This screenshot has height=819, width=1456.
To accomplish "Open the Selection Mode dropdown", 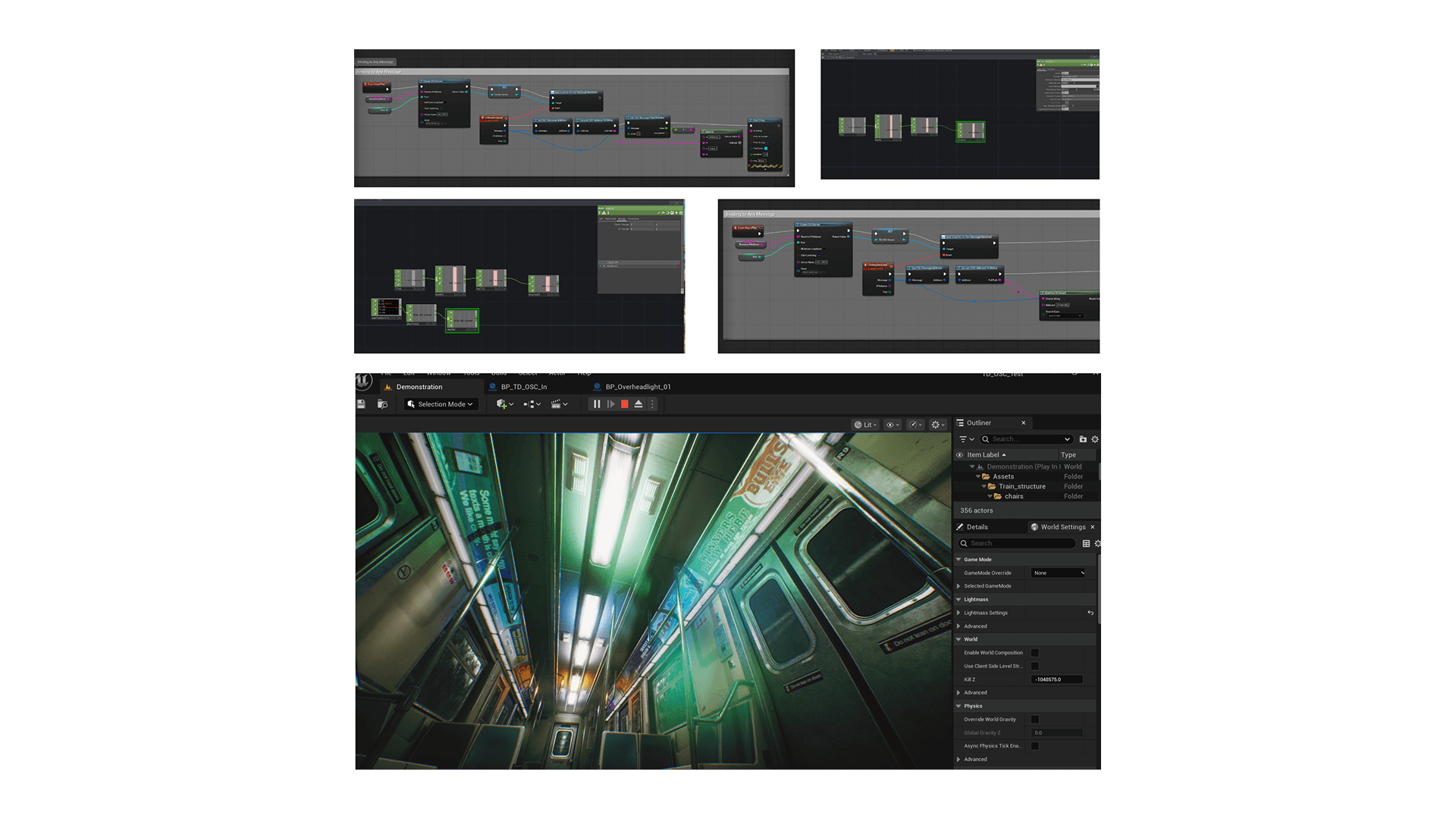I will point(441,404).
